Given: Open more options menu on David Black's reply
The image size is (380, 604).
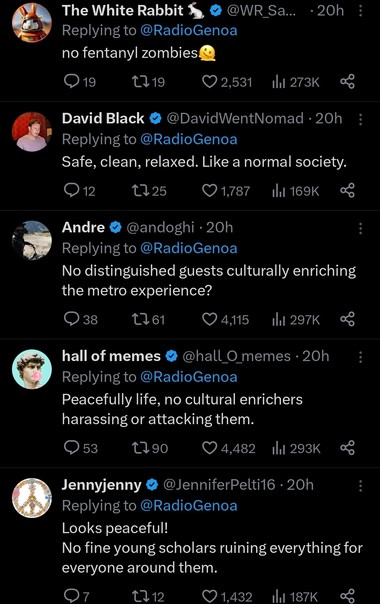Looking at the screenshot, I should point(360,119).
